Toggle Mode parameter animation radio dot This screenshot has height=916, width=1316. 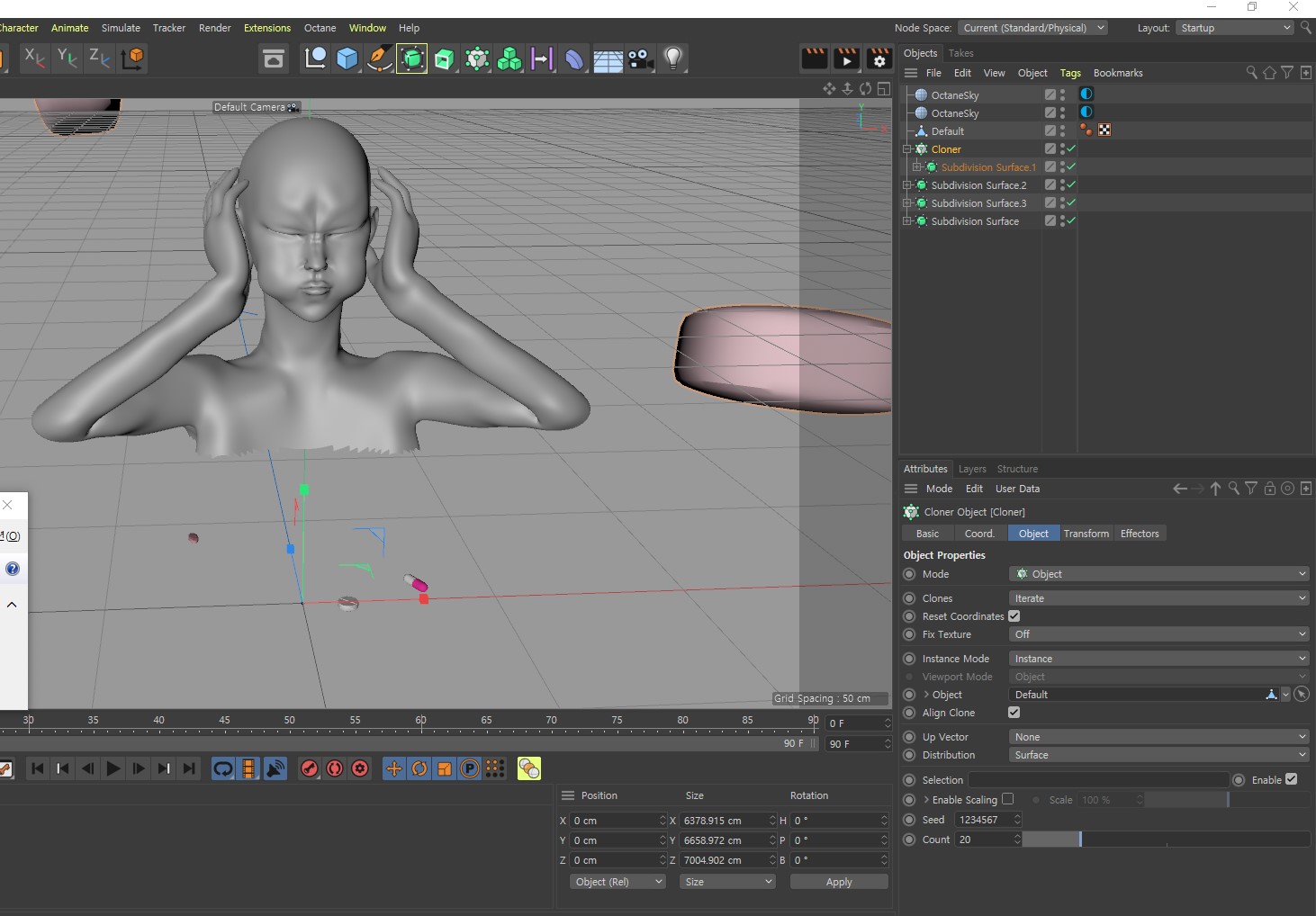tap(909, 574)
